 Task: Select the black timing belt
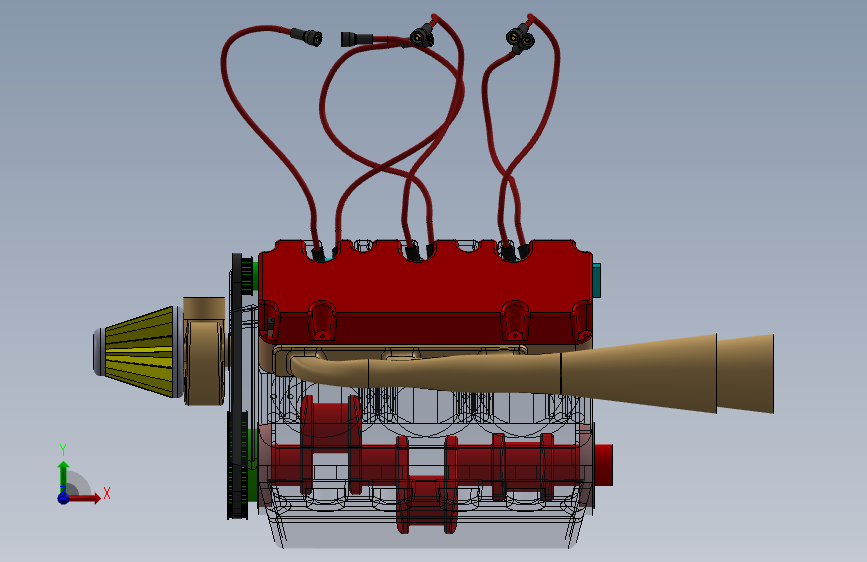click(x=238, y=386)
